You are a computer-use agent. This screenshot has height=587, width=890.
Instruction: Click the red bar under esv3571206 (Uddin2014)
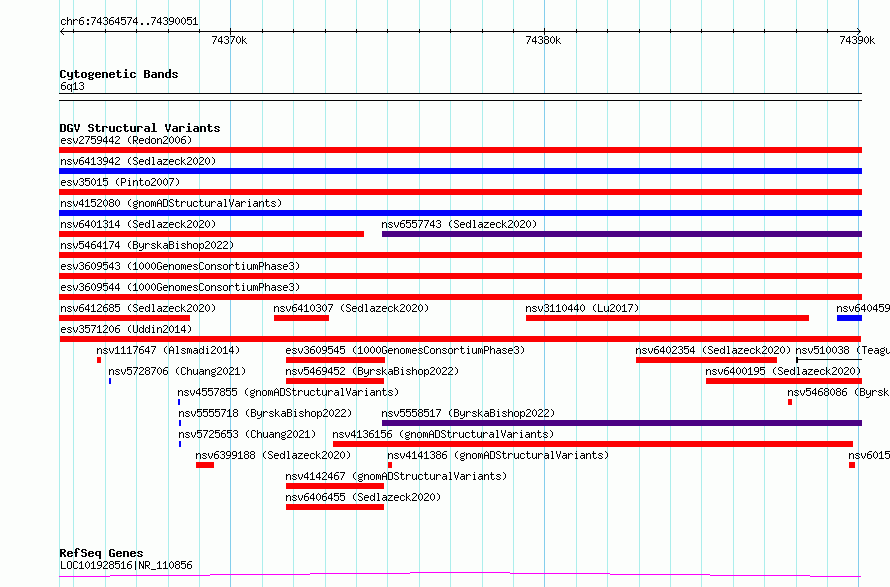[x=461, y=339]
